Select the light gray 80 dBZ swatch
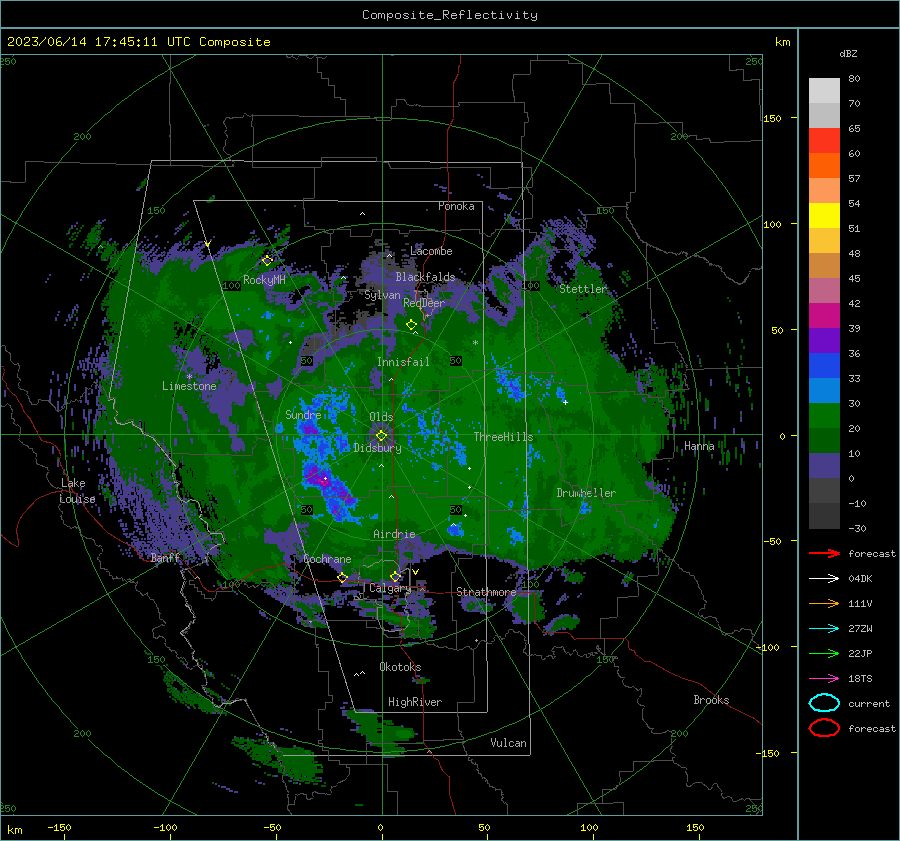The height and width of the screenshot is (841, 900). [824, 91]
